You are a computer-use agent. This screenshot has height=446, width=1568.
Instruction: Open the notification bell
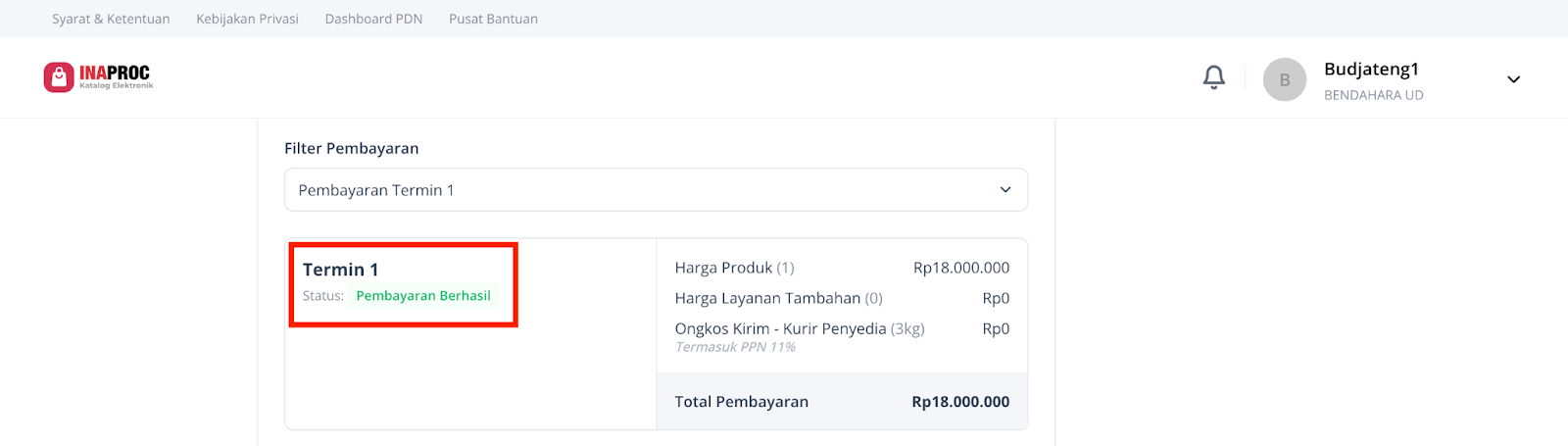tap(1214, 77)
